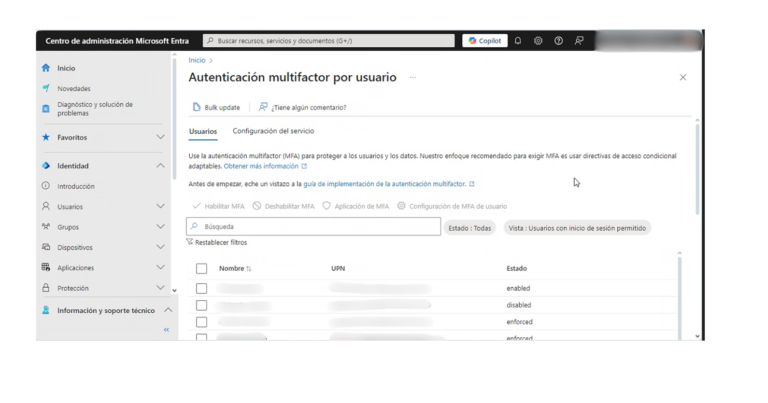Open the Copilot button
The width and height of the screenshot is (768, 403).
click(x=484, y=41)
